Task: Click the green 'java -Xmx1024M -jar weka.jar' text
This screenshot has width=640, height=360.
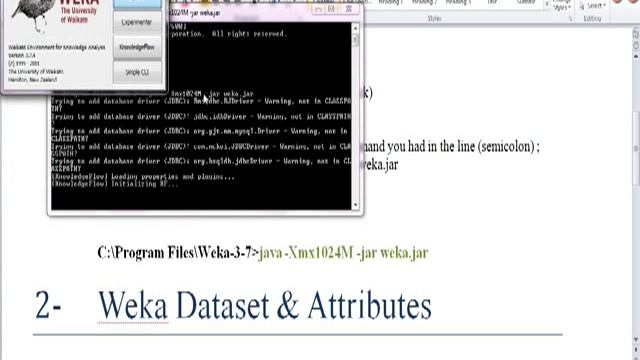Action: tap(343, 253)
